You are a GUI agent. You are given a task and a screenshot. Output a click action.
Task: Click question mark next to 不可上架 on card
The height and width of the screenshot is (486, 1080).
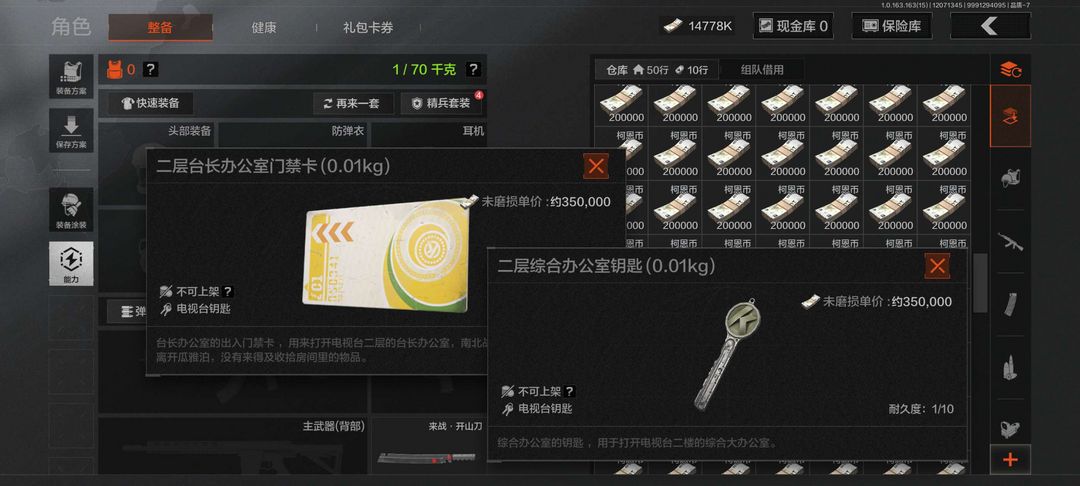click(227, 292)
